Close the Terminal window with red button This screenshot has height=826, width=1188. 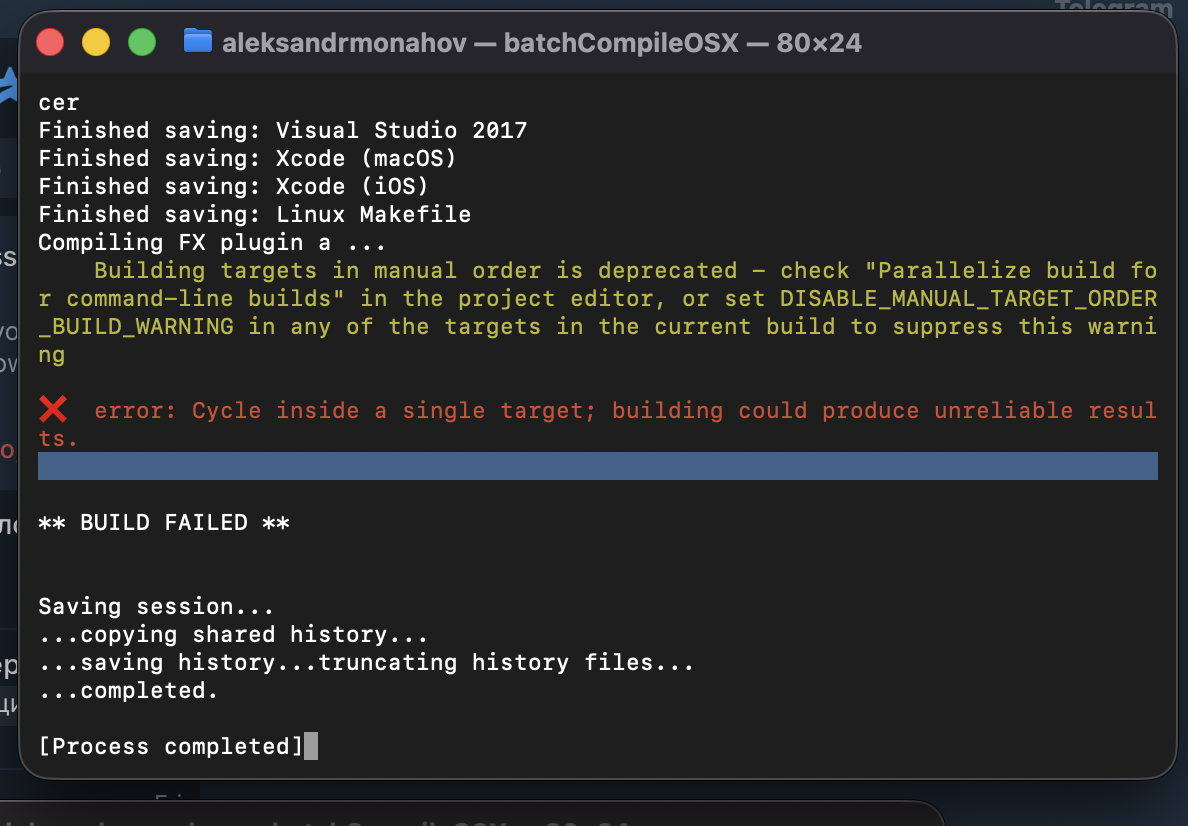pos(50,43)
